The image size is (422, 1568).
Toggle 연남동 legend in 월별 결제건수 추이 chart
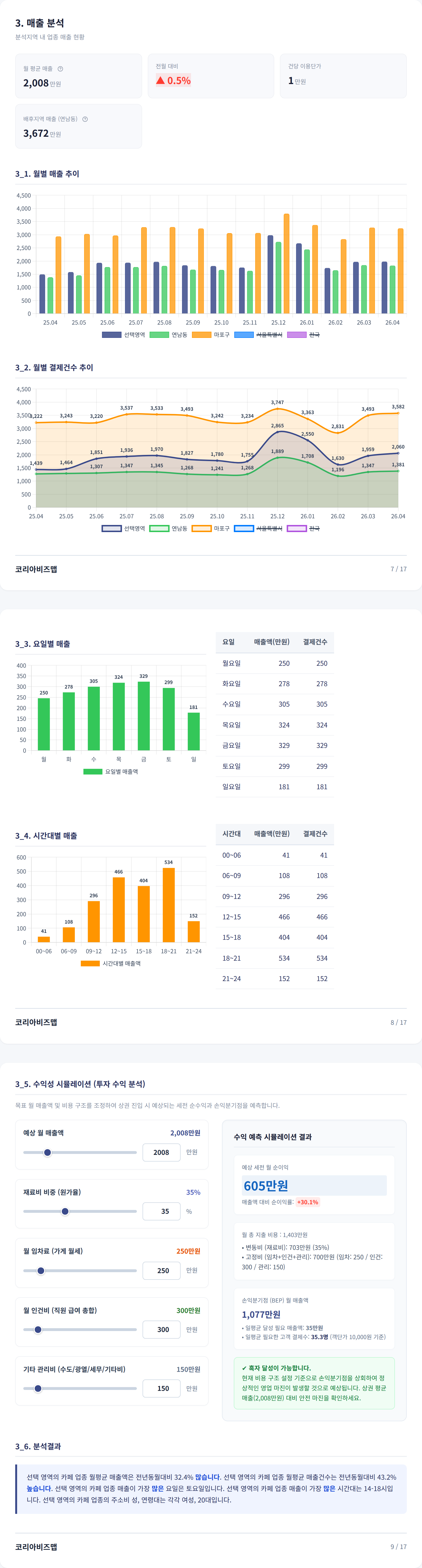click(x=169, y=528)
